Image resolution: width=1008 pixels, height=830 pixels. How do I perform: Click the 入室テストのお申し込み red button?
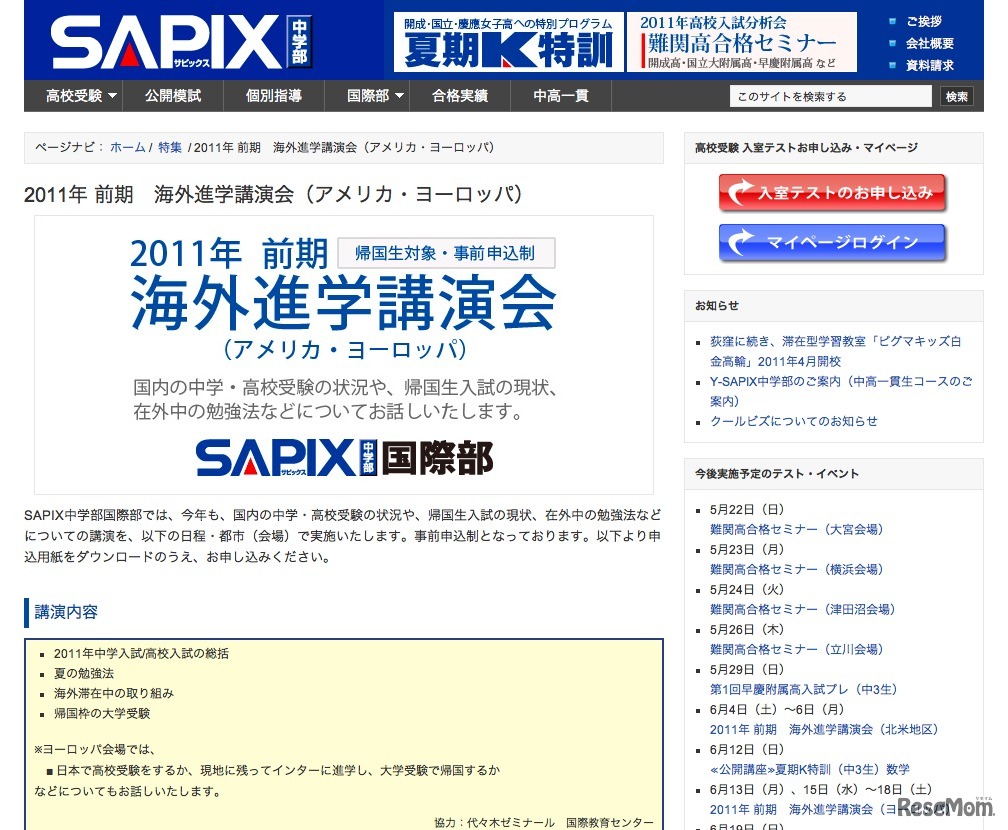[832, 192]
